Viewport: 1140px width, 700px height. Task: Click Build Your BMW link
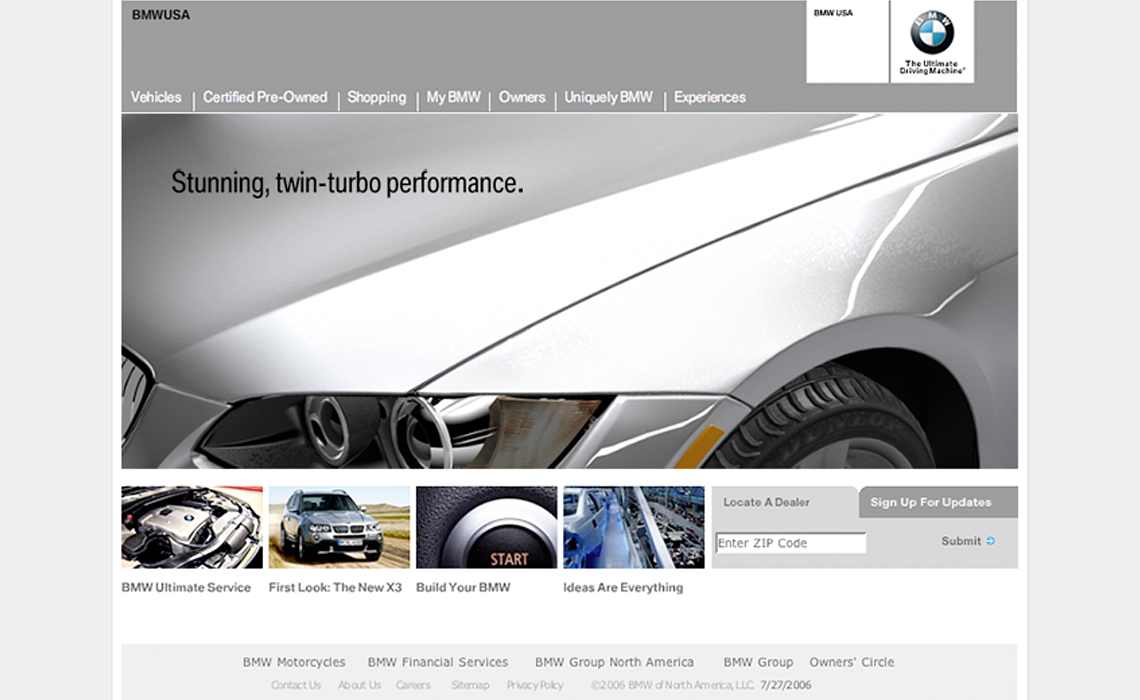point(463,587)
